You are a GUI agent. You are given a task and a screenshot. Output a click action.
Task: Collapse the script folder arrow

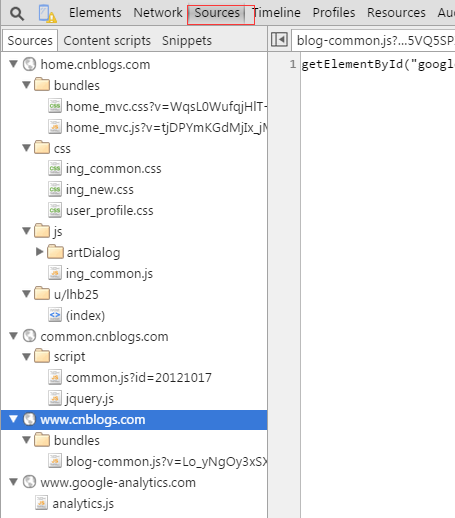pyautogui.click(x=26, y=357)
